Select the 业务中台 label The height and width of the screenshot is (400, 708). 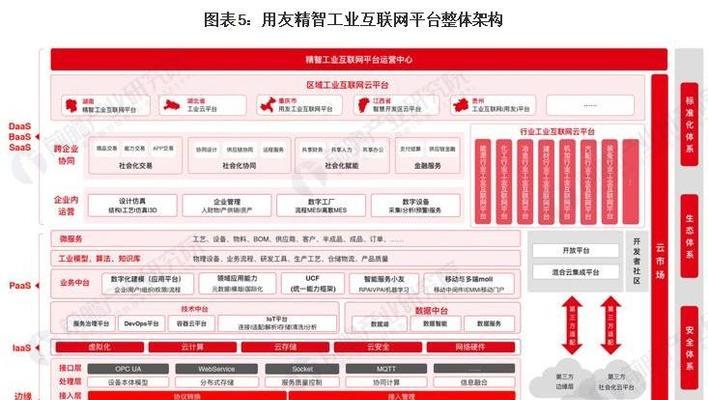[x=75, y=283]
